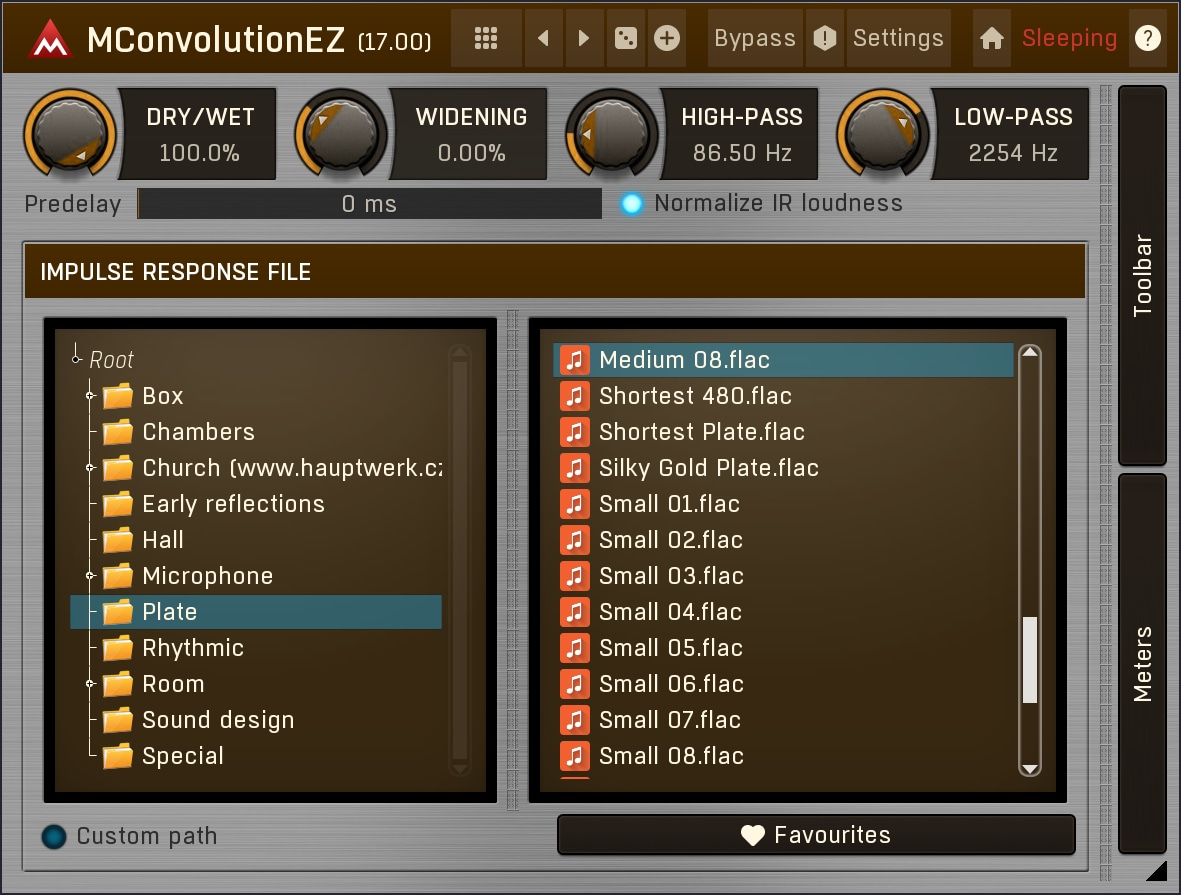This screenshot has width=1181, height=895.
Task: Open the Meters side tab
Action: [1142, 664]
